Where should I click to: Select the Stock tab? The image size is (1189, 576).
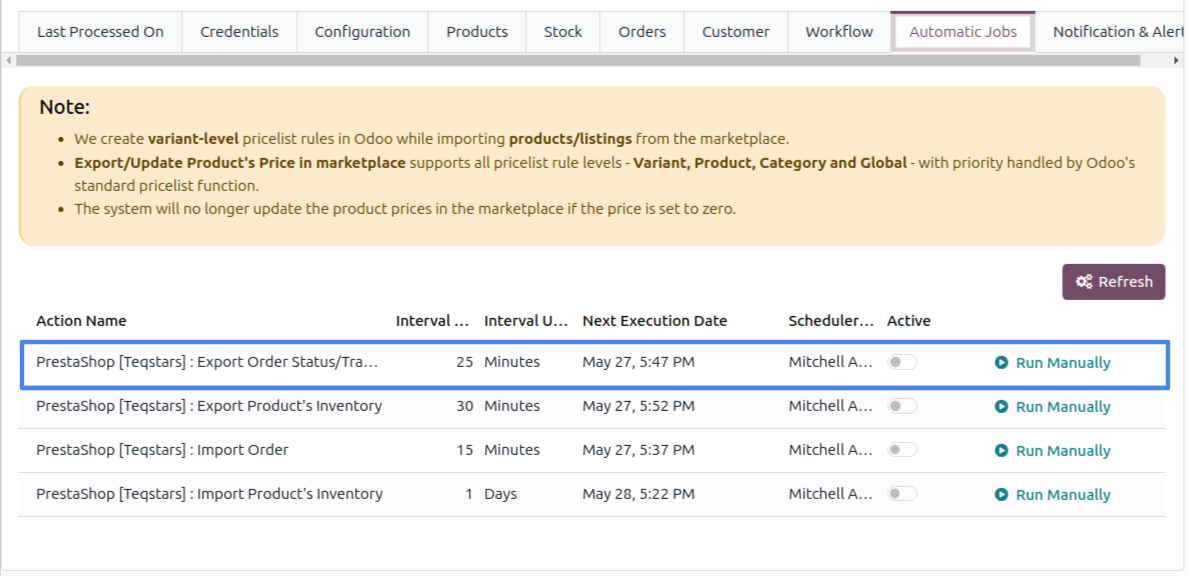pyautogui.click(x=563, y=32)
